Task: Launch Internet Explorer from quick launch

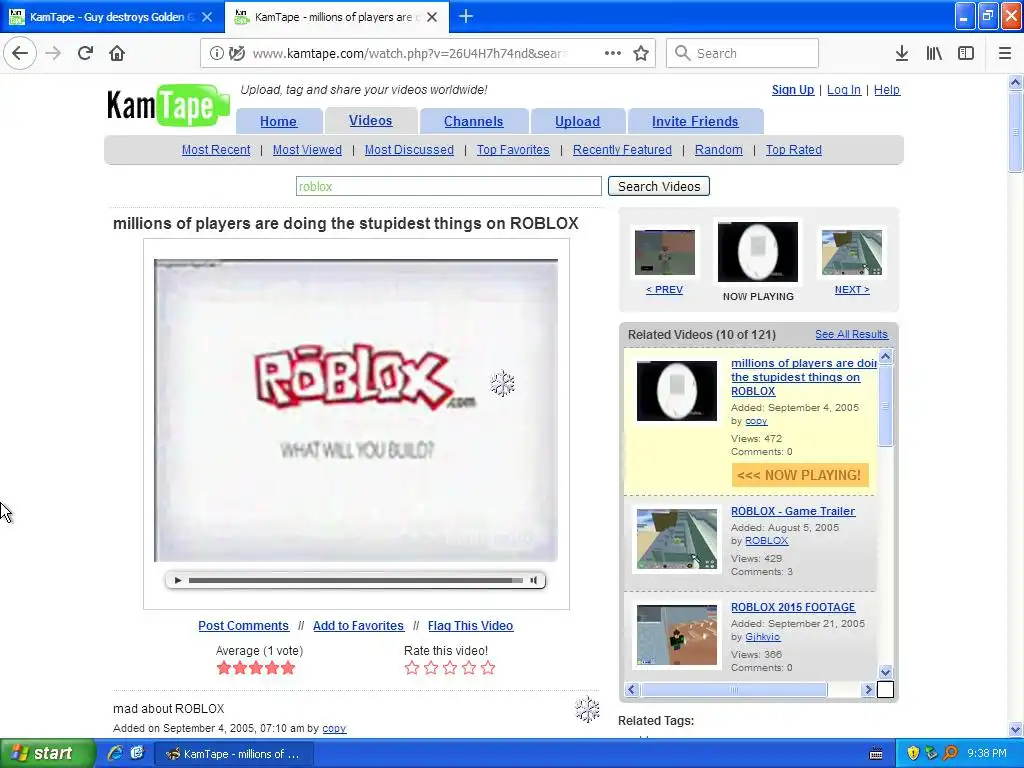Action: point(115,753)
